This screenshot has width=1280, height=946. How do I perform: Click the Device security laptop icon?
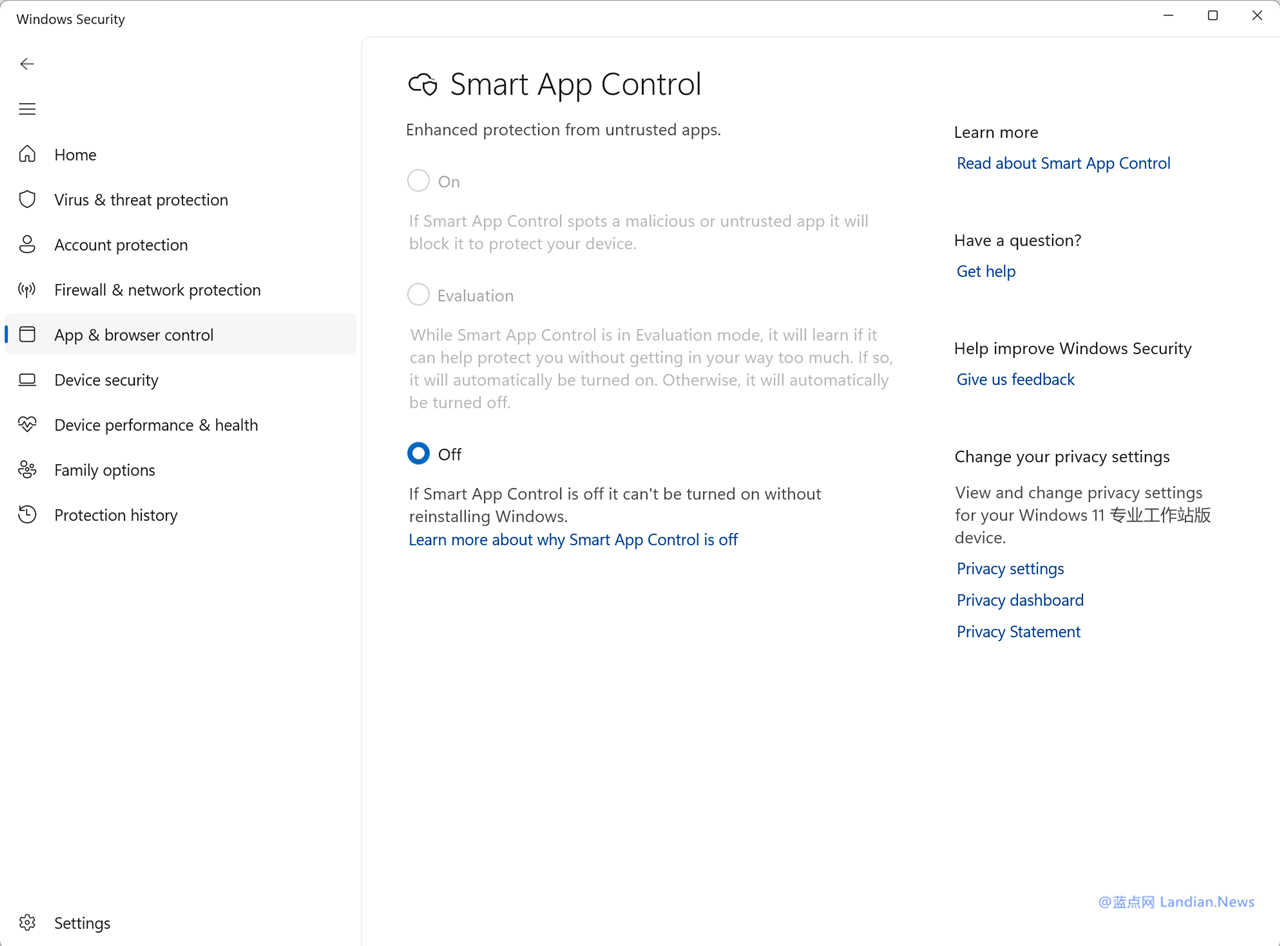[27, 379]
